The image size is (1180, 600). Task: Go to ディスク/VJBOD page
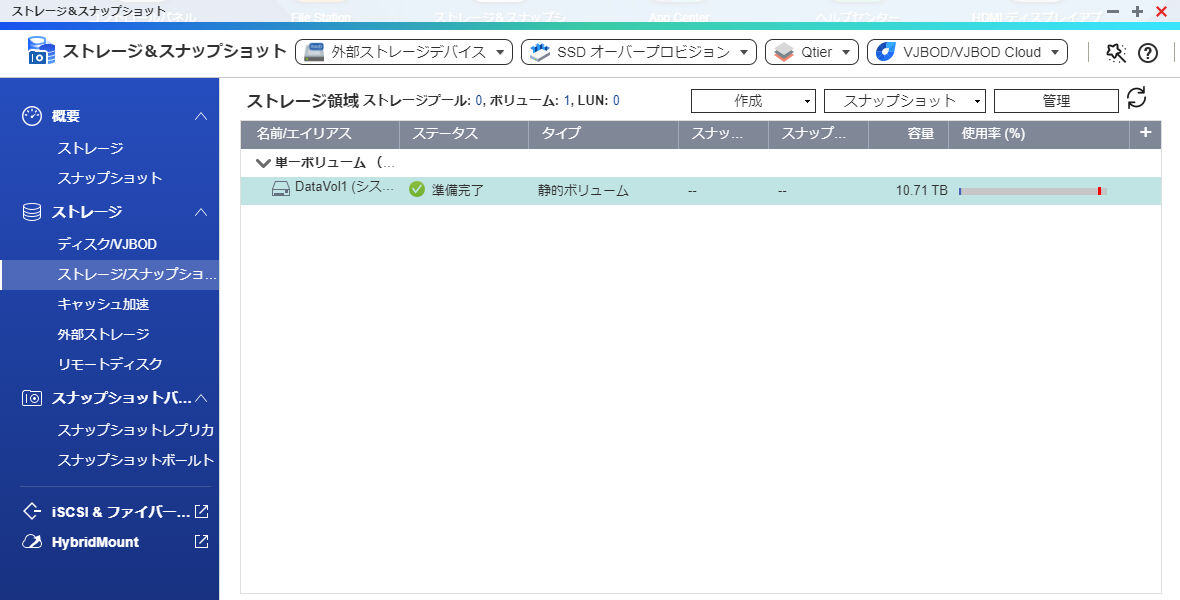107,244
